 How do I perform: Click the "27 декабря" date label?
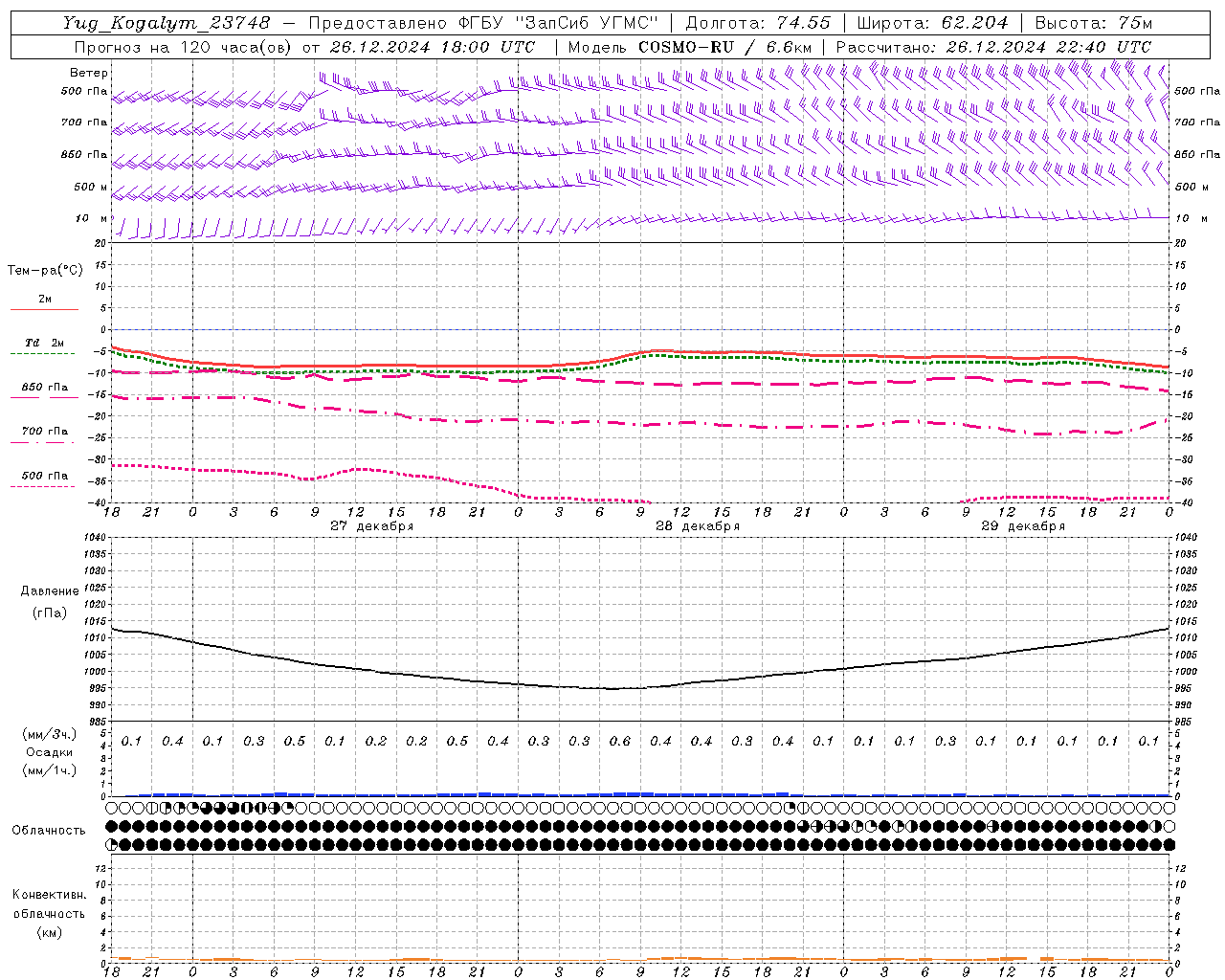point(372,526)
